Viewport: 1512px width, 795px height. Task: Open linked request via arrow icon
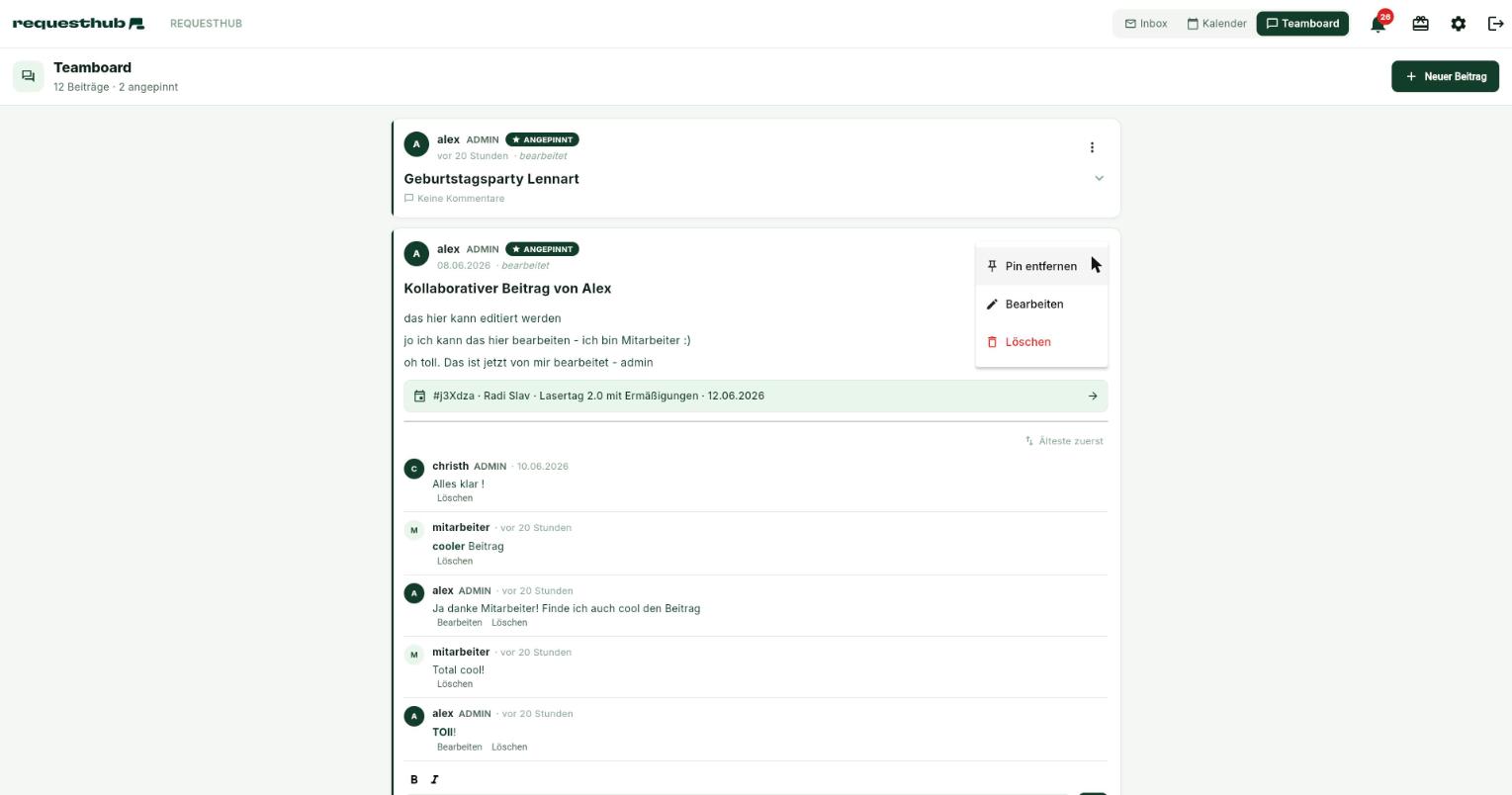click(x=1093, y=396)
